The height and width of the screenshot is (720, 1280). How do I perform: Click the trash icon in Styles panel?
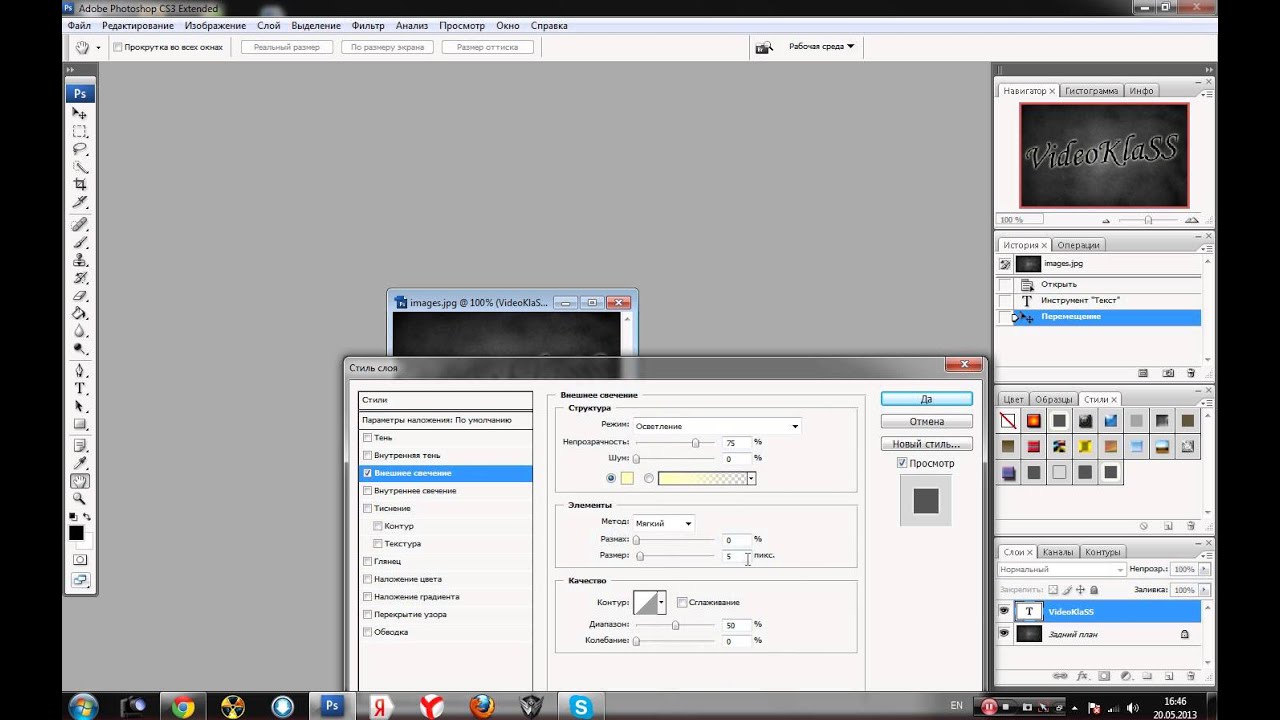[x=1191, y=526]
